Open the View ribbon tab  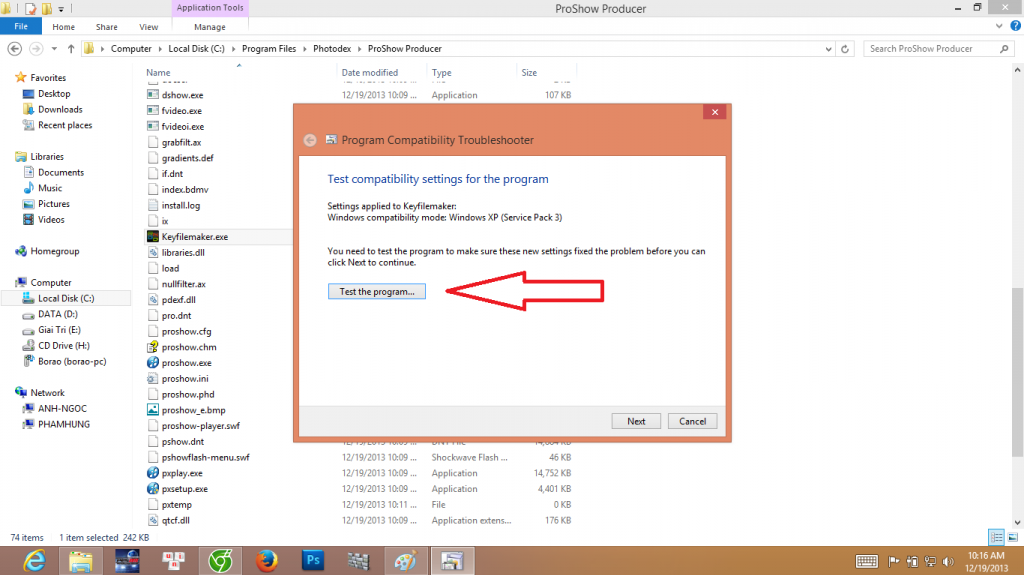[x=148, y=27]
